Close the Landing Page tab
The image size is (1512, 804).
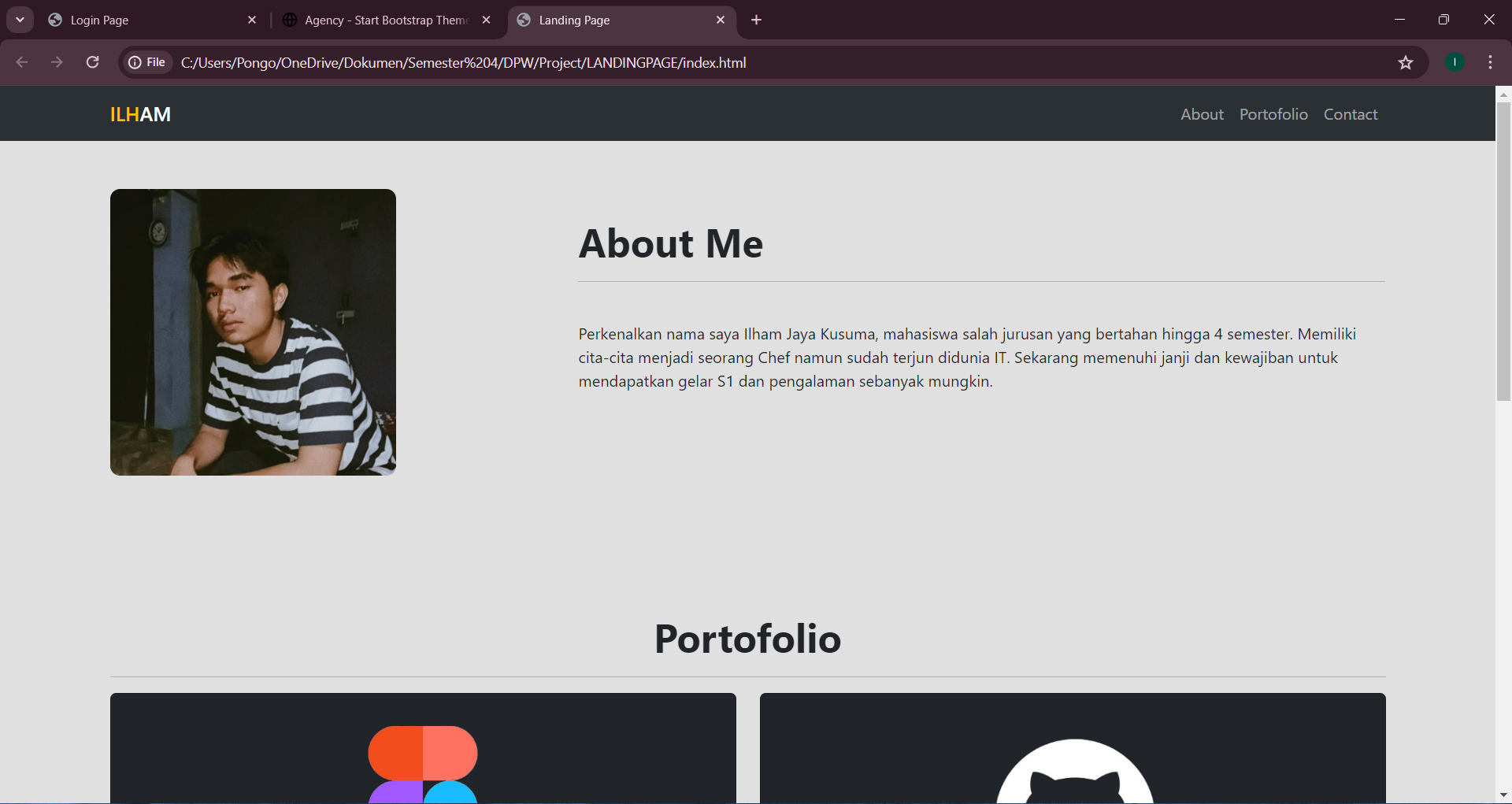click(720, 20)
